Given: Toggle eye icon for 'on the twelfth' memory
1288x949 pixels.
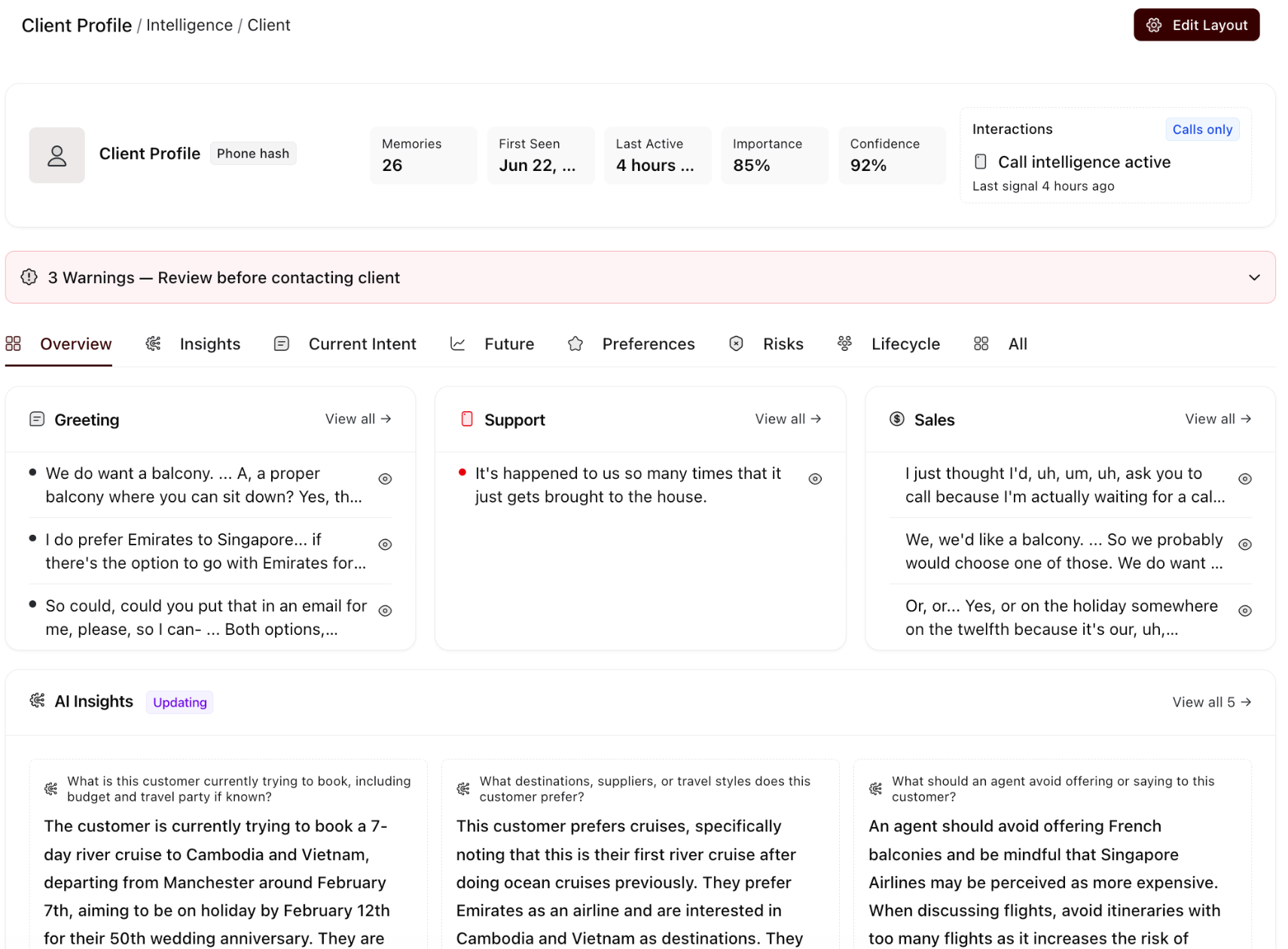Looking at the screenshot, I should tap(1245, 611).
